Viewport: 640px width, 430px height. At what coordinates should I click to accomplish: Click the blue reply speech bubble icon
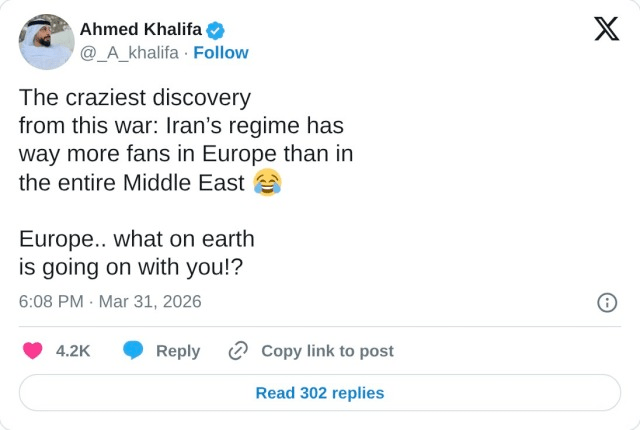[x=134, y=351]
